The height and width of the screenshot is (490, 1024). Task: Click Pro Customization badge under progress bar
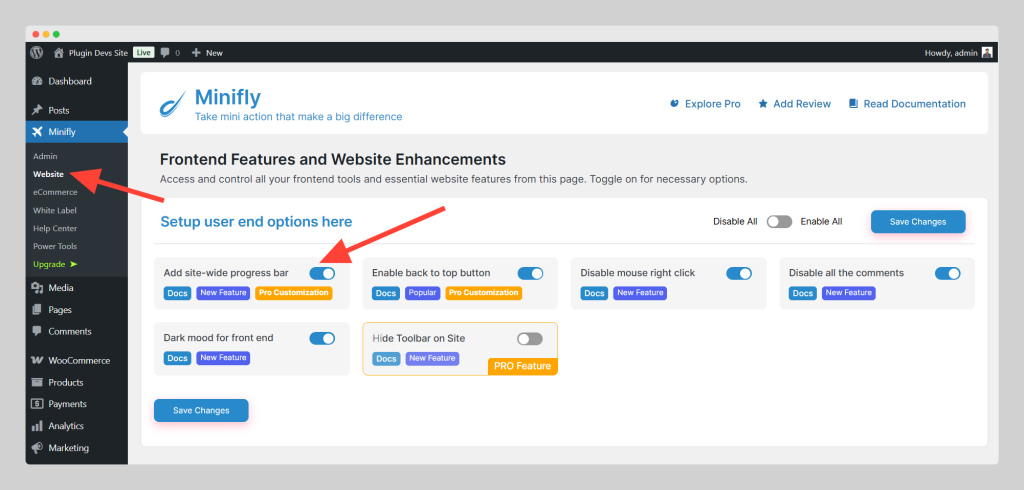294,293
